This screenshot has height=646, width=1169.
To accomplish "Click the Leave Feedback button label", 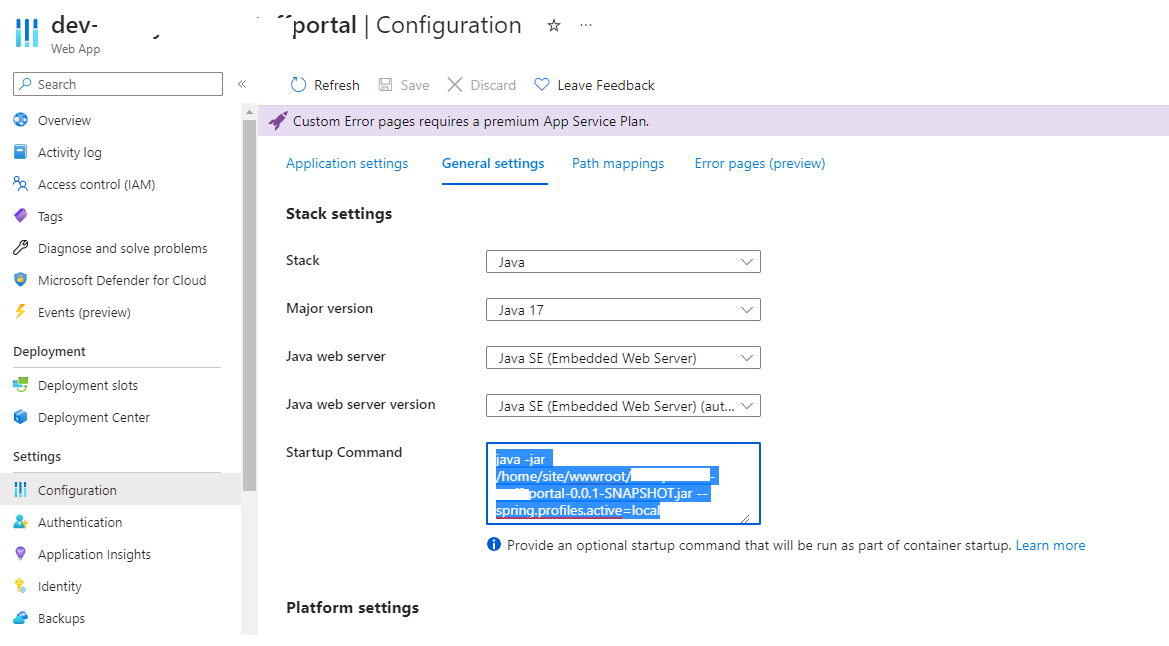I will 605,85.
